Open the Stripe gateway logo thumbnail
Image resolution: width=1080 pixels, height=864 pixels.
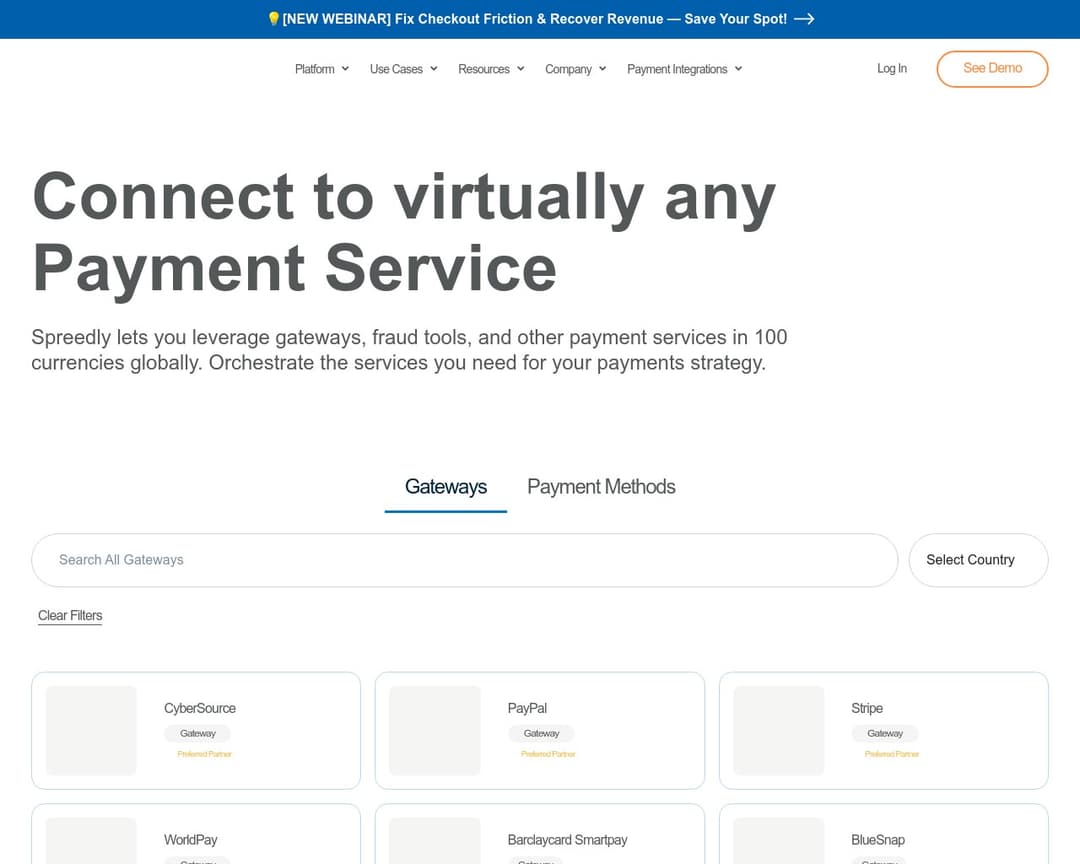778,730
